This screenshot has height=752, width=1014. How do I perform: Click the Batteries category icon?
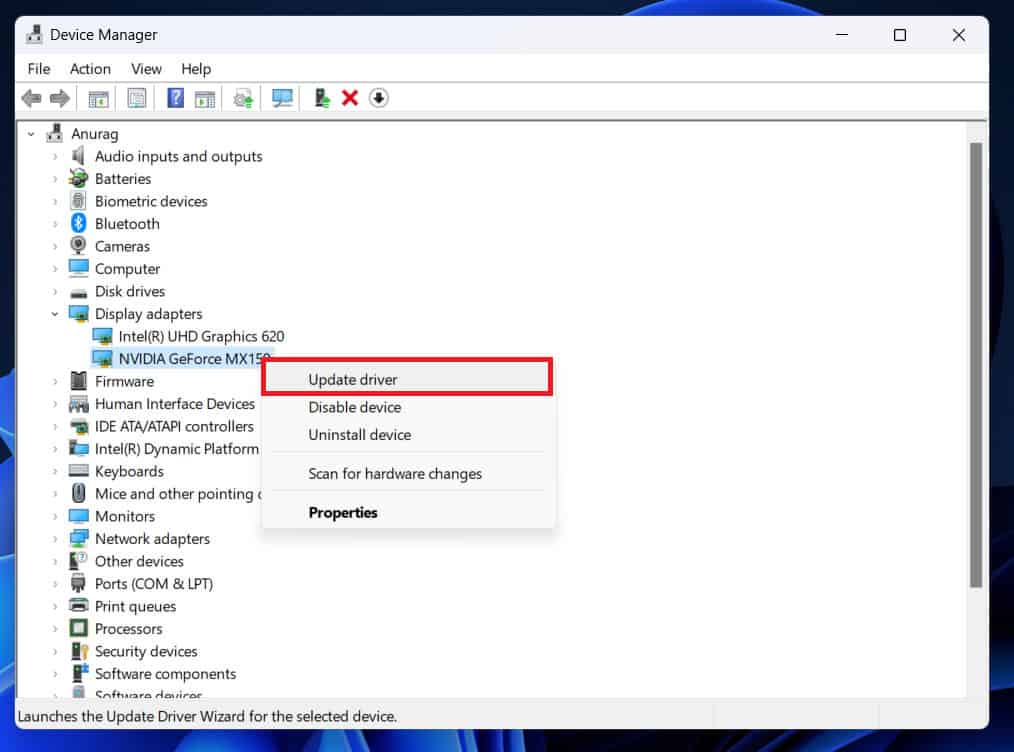pos(78,178)
